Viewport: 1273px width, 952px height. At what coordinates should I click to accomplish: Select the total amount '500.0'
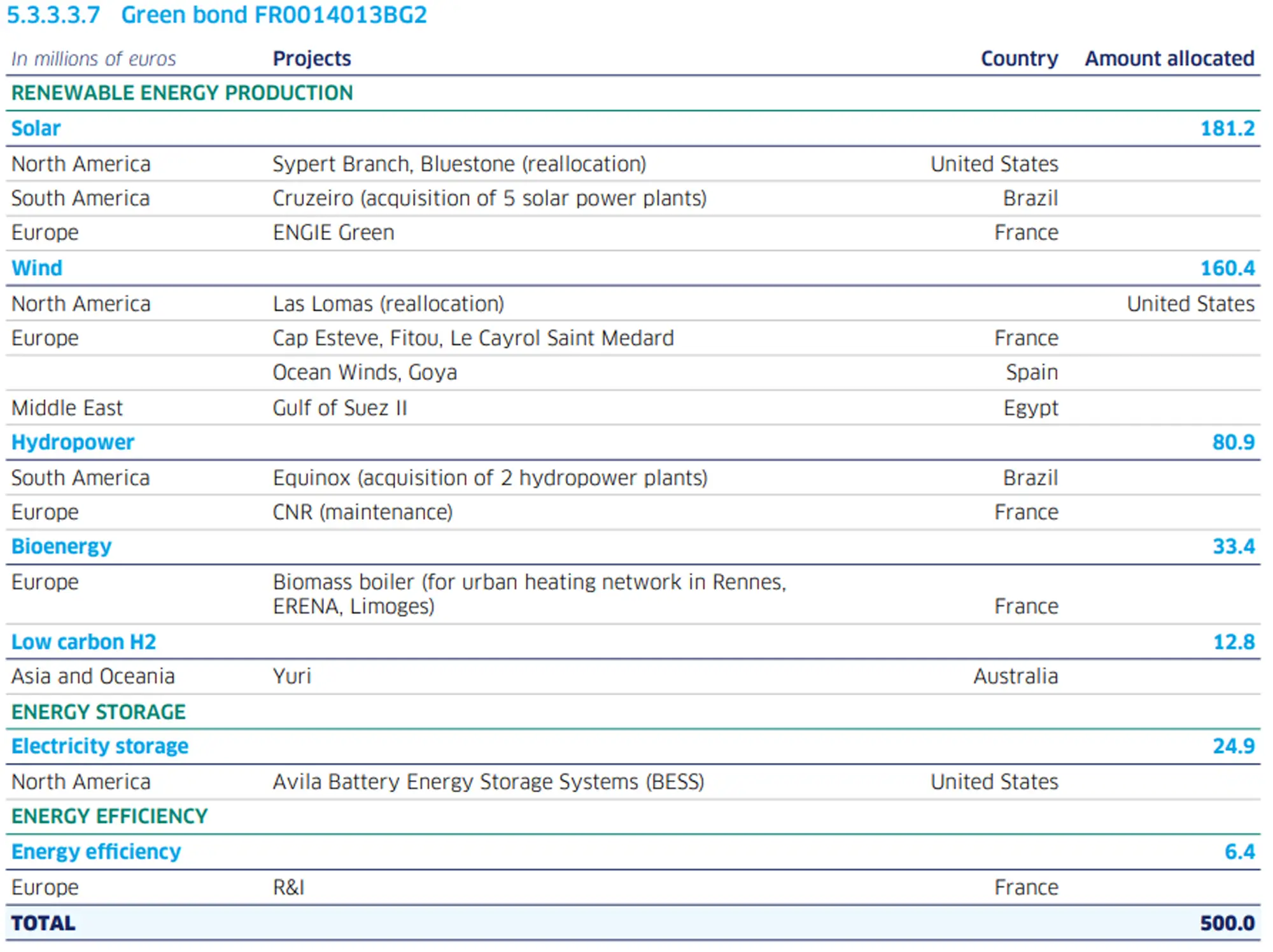point(1228,923)
